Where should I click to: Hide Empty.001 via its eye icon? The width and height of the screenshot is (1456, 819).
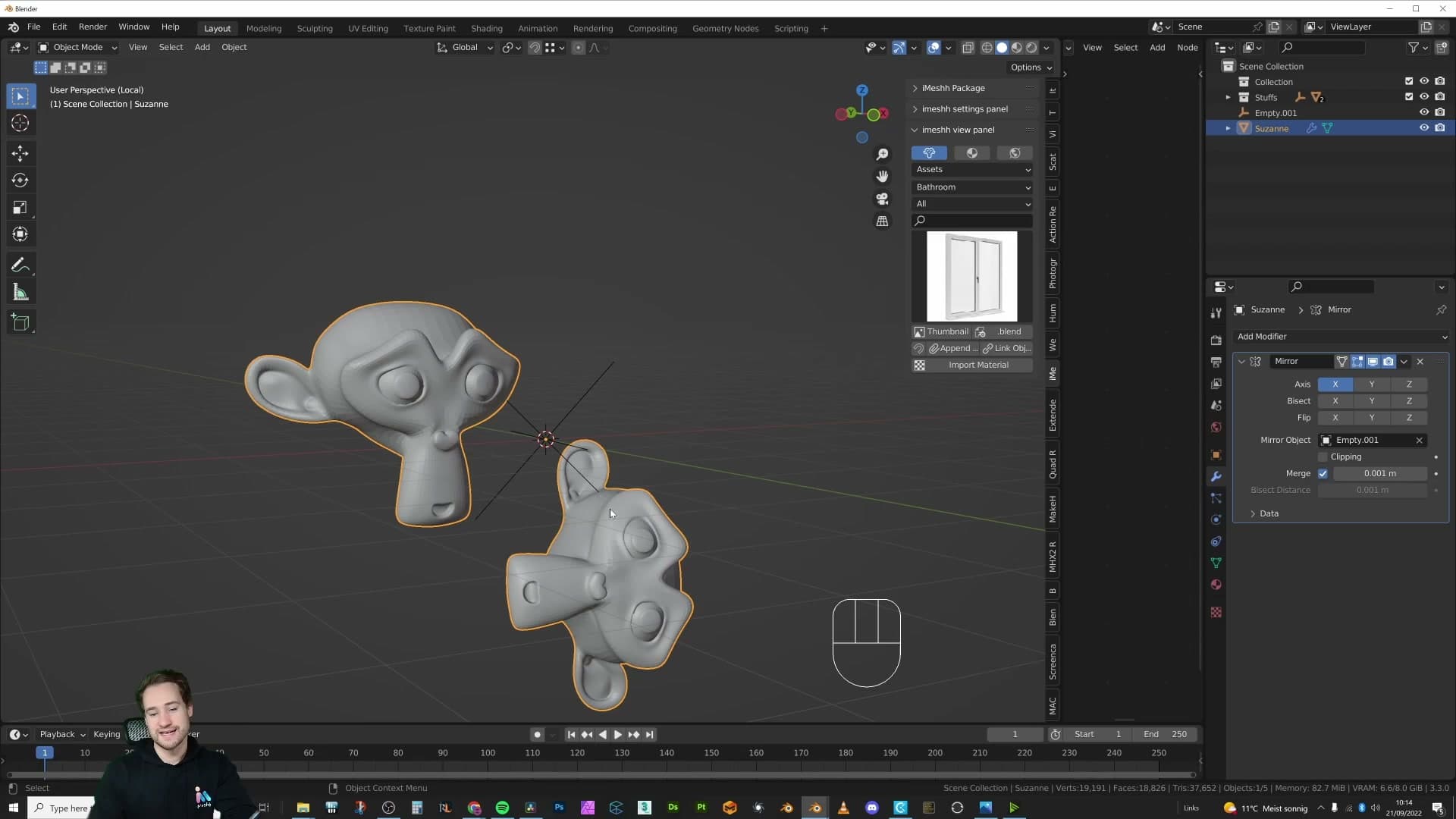pyautogui.click(x=1424, y=113)
